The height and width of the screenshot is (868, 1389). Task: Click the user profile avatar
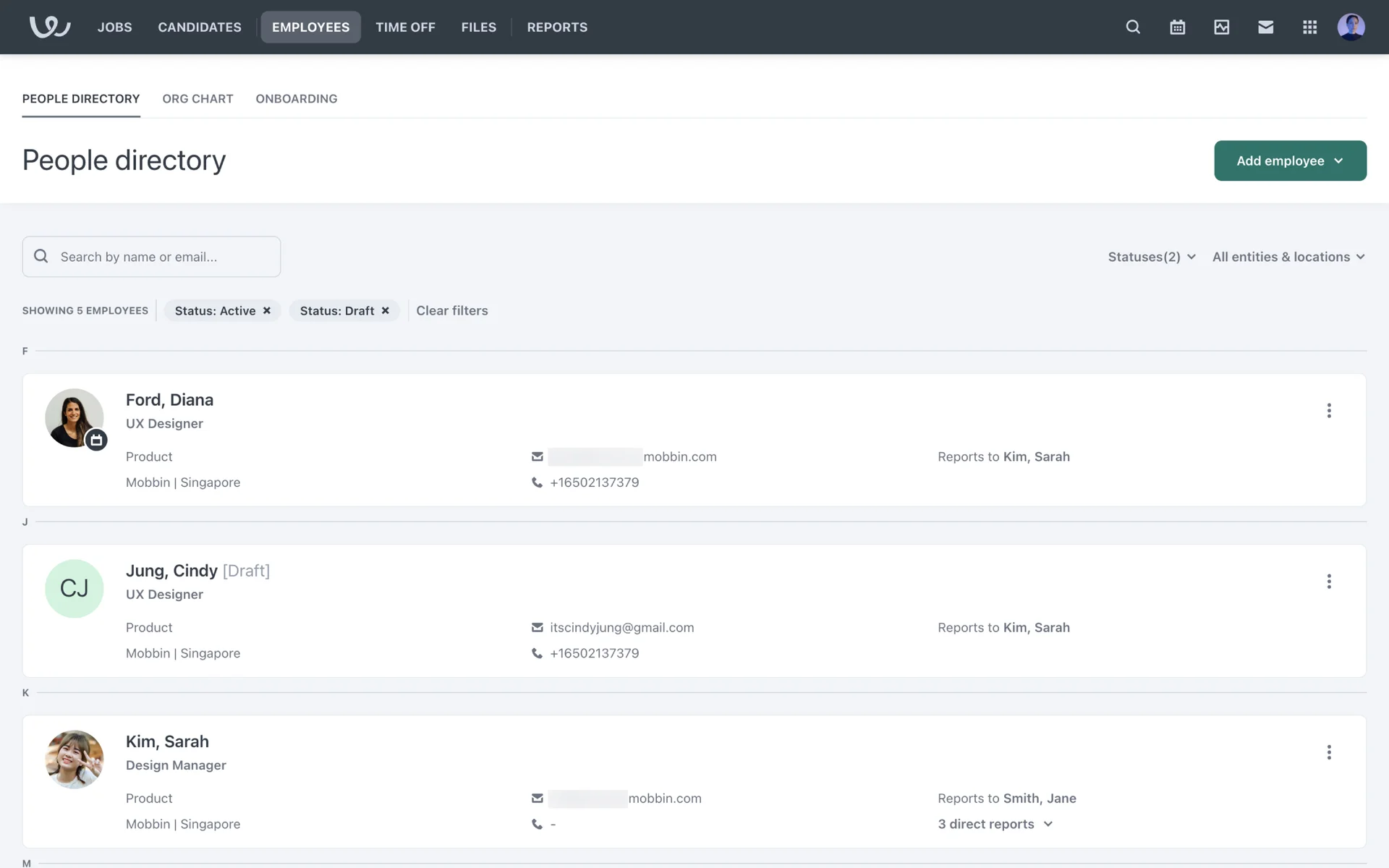[1351, 27]
